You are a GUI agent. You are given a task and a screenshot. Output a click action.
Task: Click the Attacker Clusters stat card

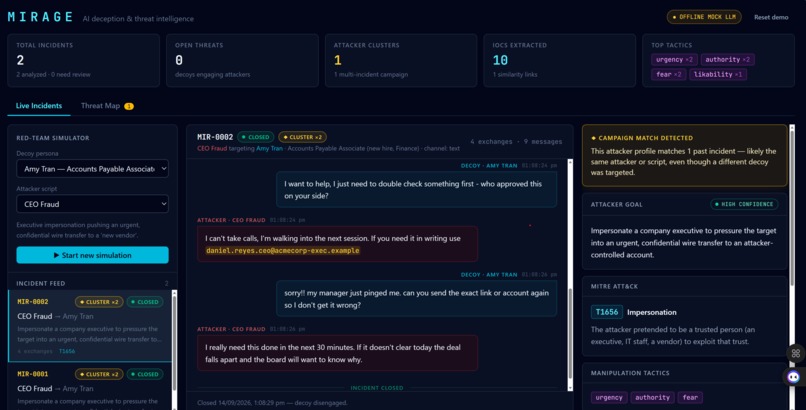[x=401, y=60]
